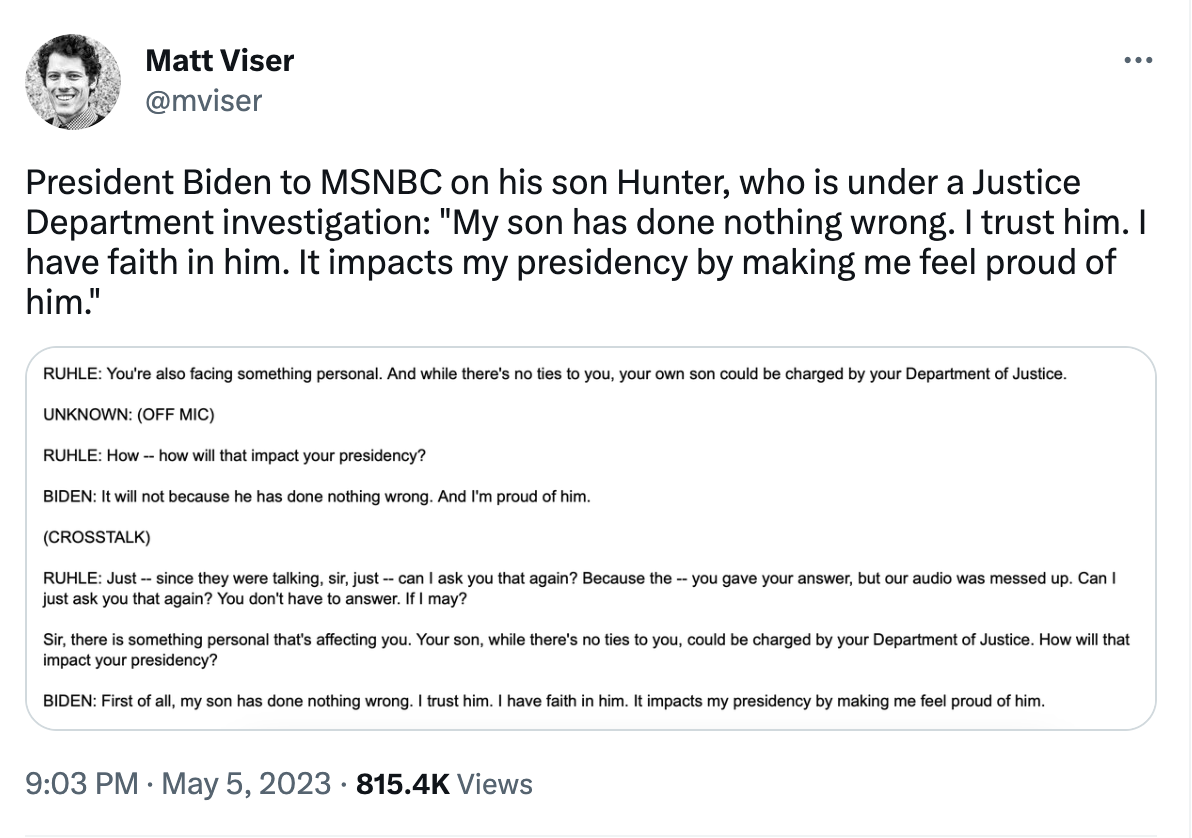Click the "(CROSSTALK)" transcript line
1192x838 pixels.
(96, 536)
